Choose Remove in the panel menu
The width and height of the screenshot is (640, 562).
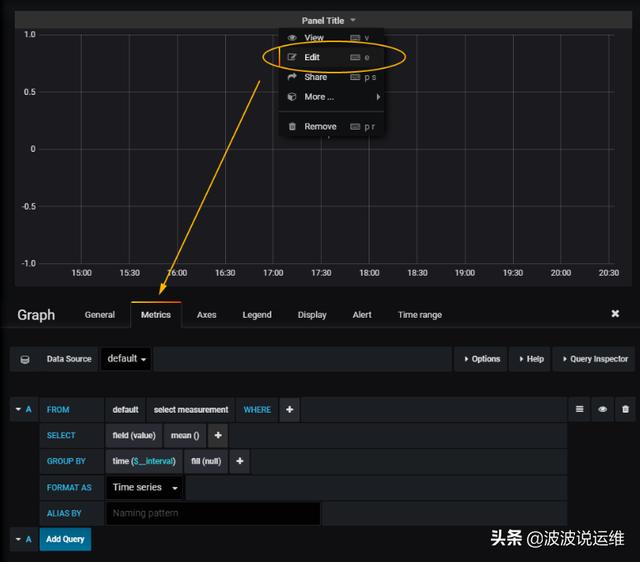320,127
